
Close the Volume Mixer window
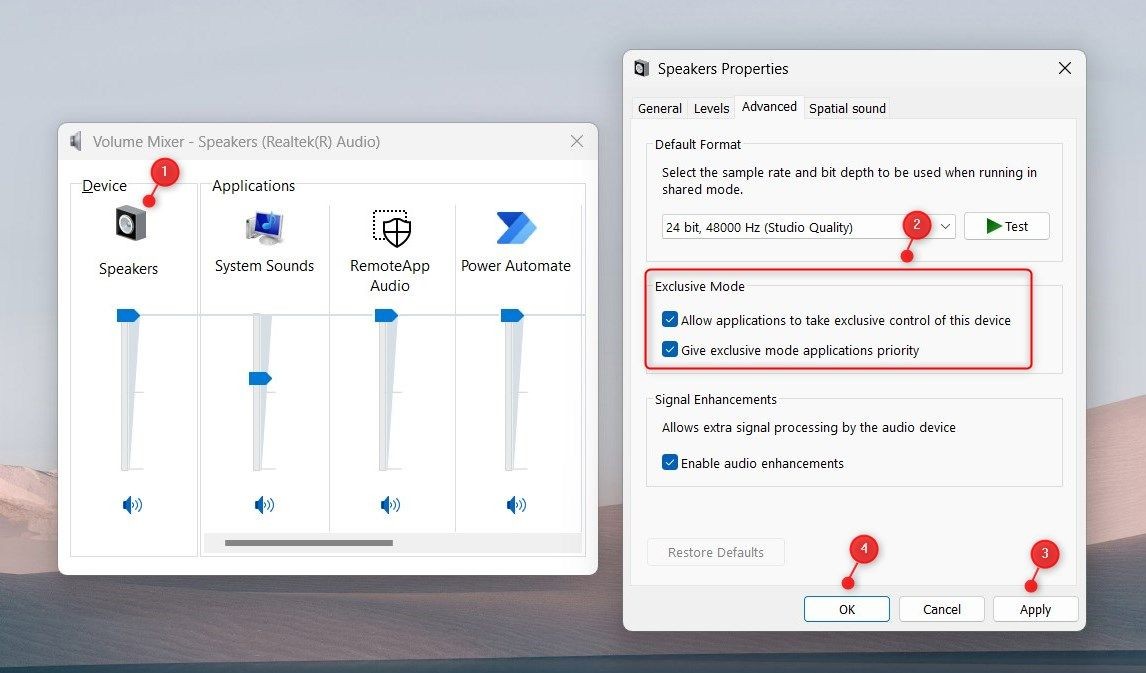pyautogui.click(x=577, y=141)
